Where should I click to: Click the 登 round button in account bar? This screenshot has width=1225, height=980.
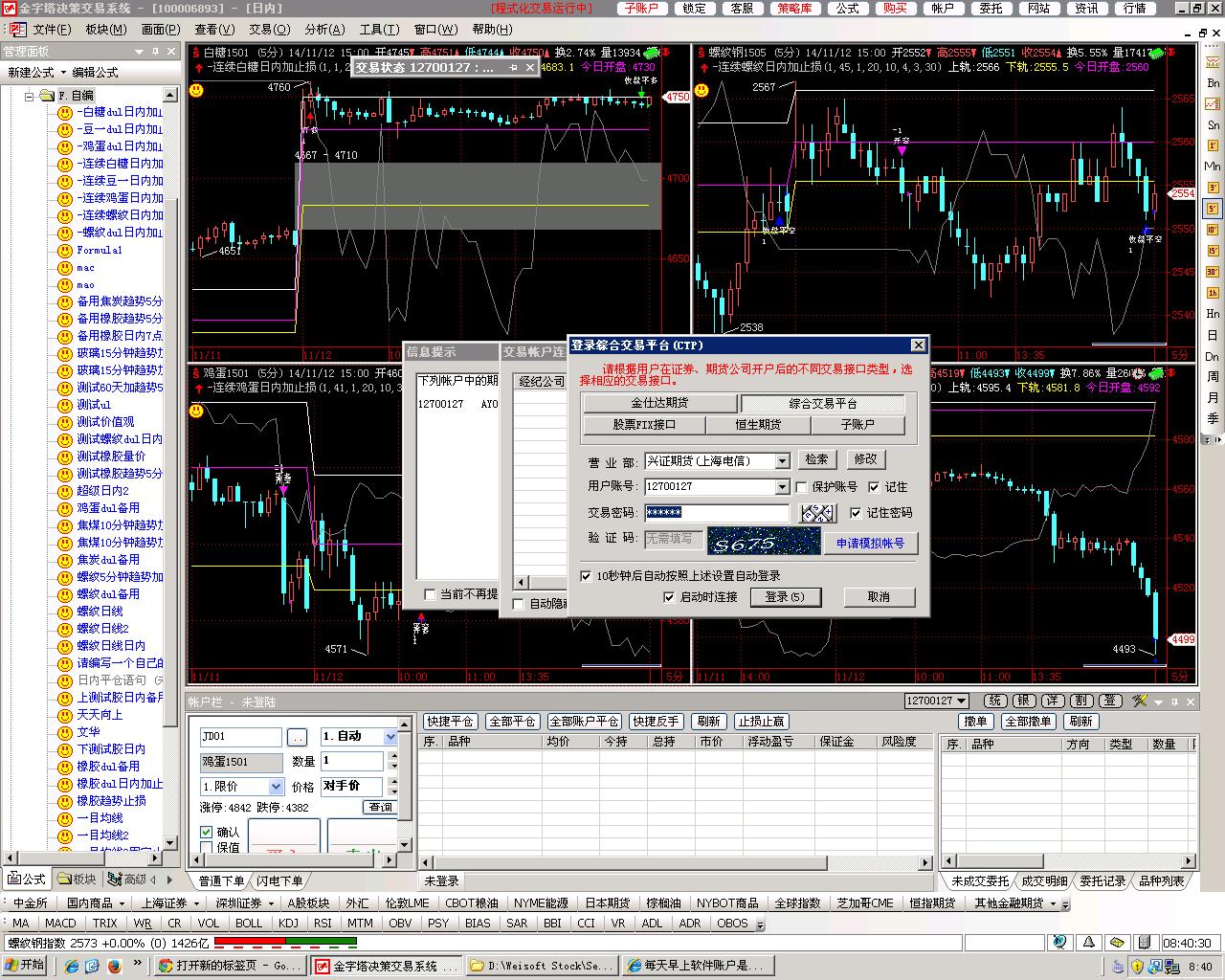tap(1110, 702)
